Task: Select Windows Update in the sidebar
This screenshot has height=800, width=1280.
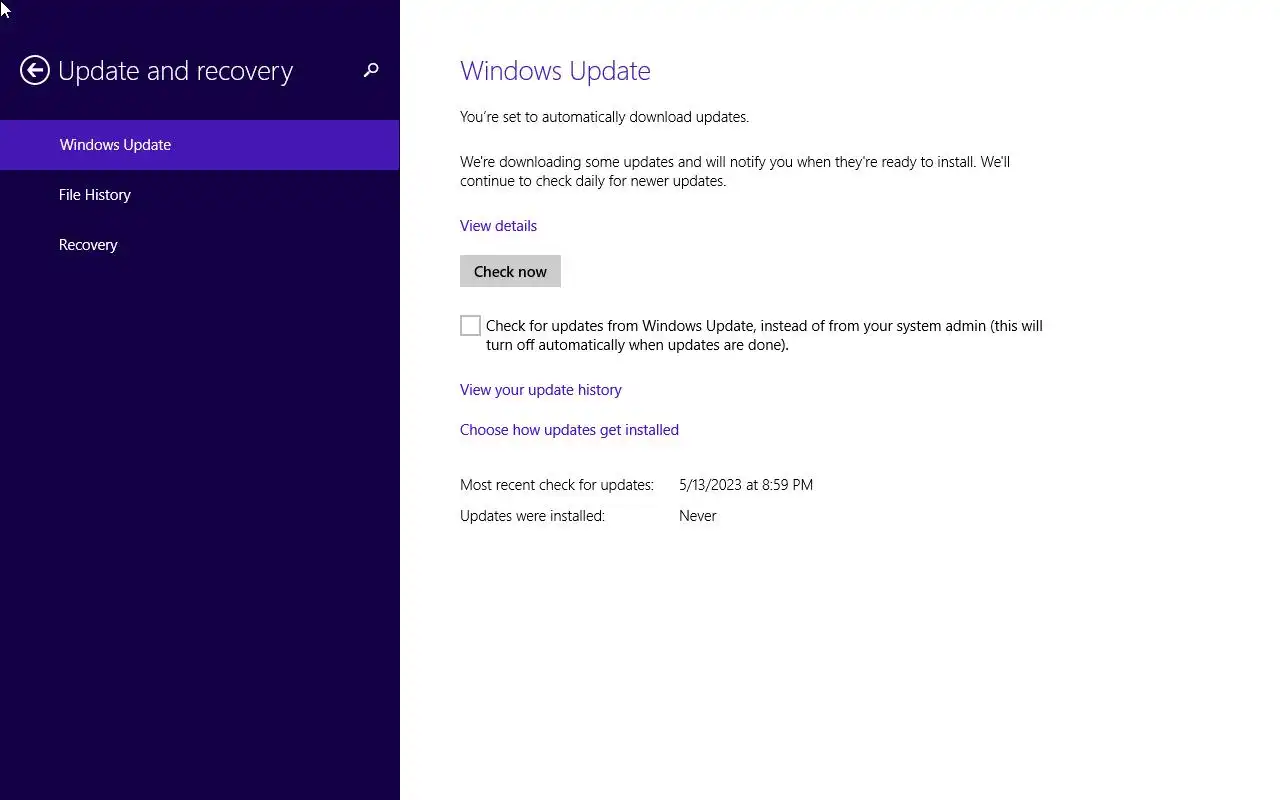Action: pos(200,145)
